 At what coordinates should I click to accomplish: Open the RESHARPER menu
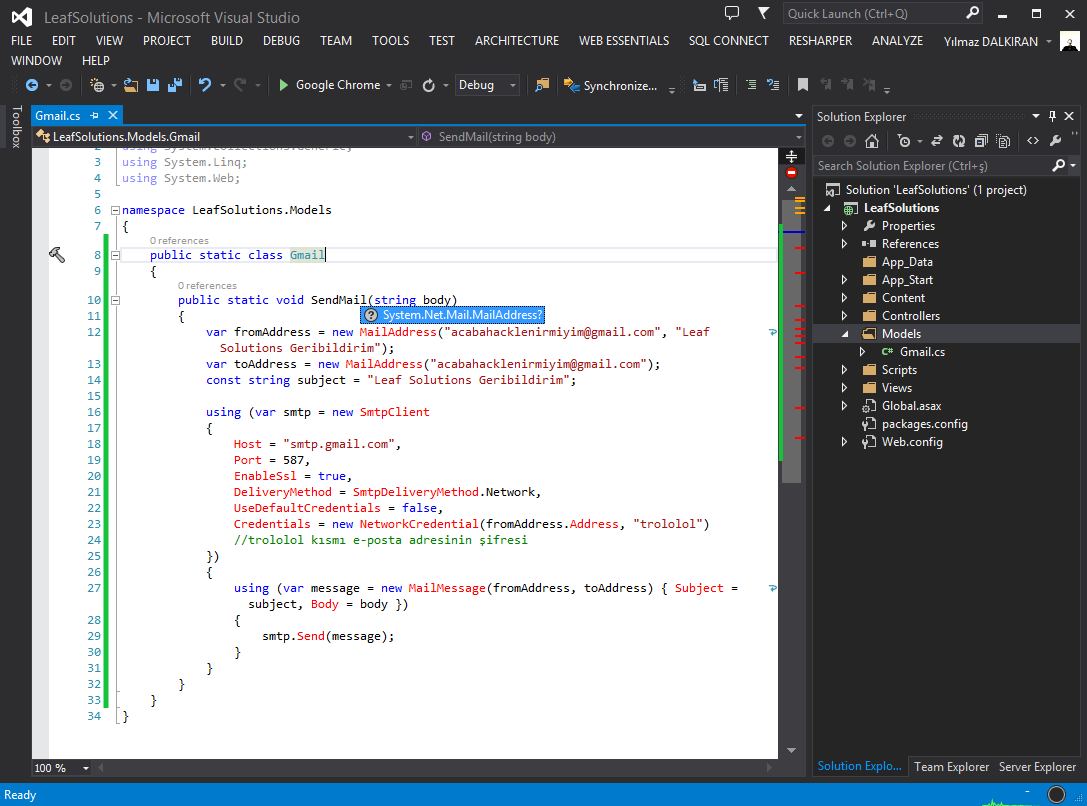(820, 41)
